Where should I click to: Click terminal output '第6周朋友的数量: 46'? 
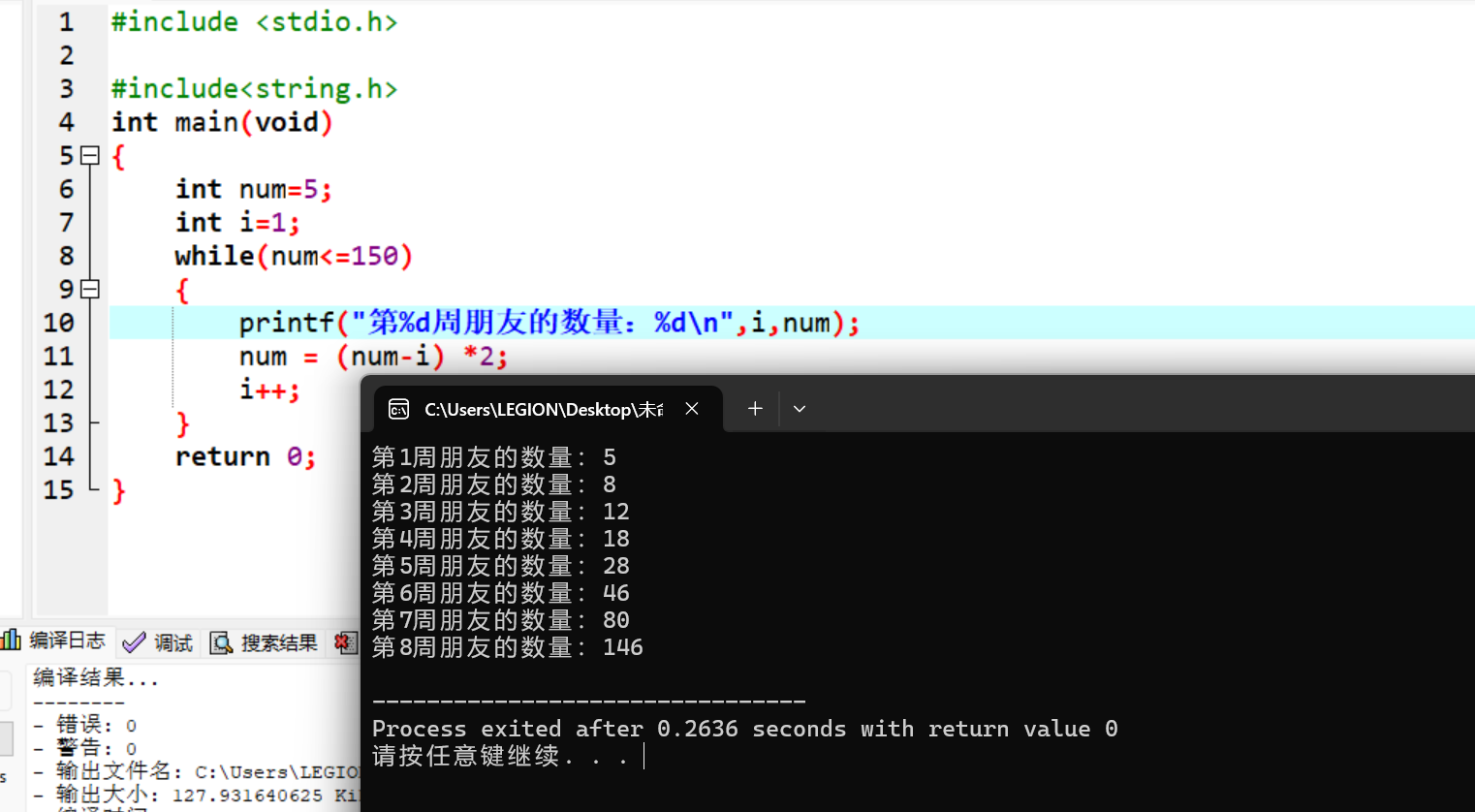501,593
